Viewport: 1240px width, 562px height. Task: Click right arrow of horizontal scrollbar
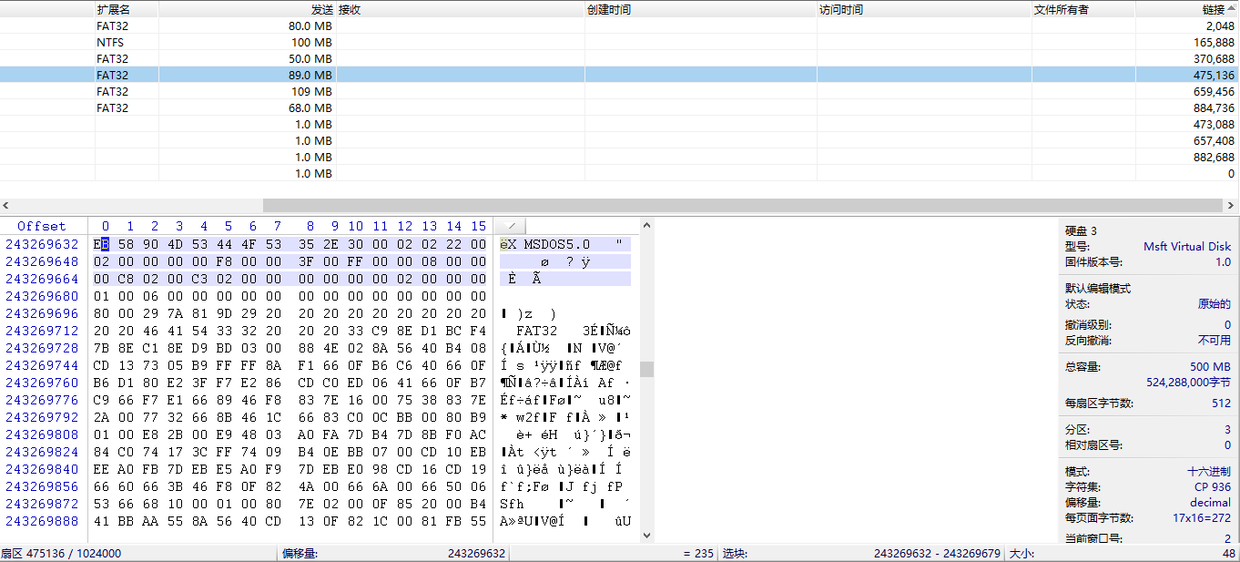1232,205
